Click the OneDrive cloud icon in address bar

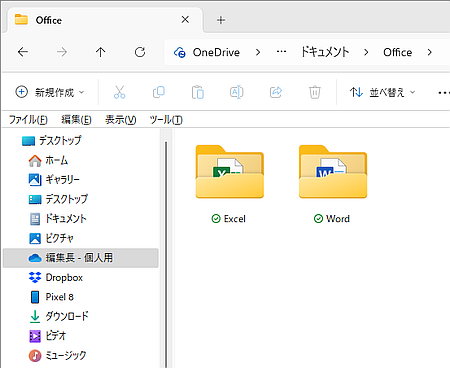180,52
